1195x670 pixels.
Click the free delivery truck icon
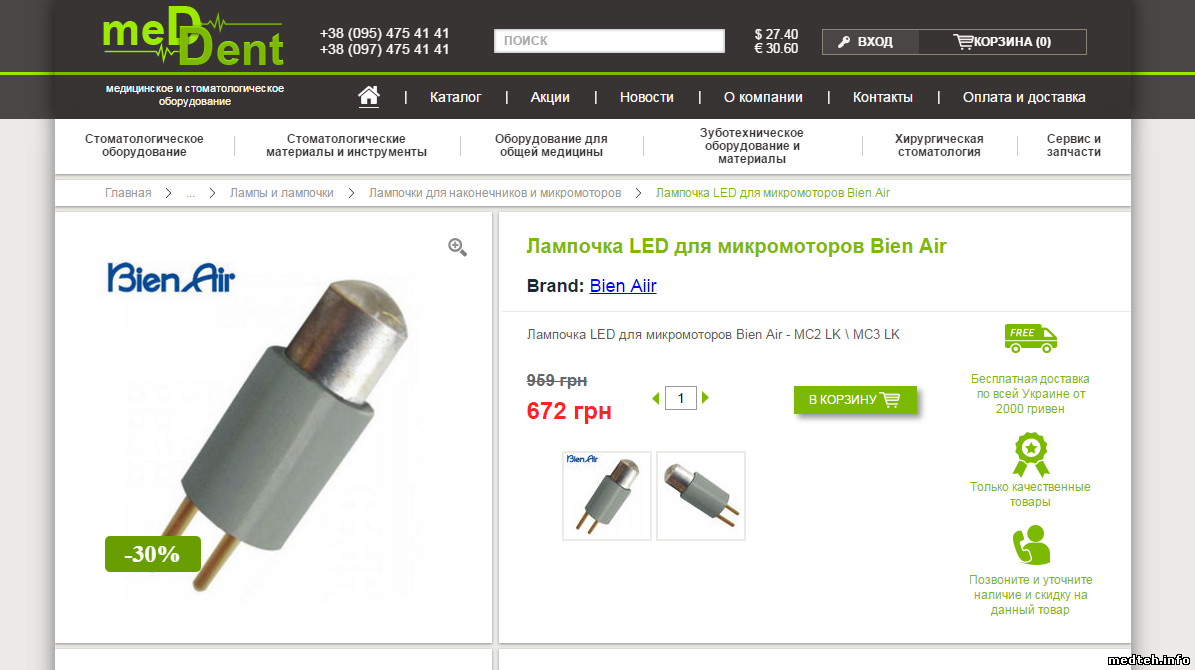click(x=1030, y=338)
